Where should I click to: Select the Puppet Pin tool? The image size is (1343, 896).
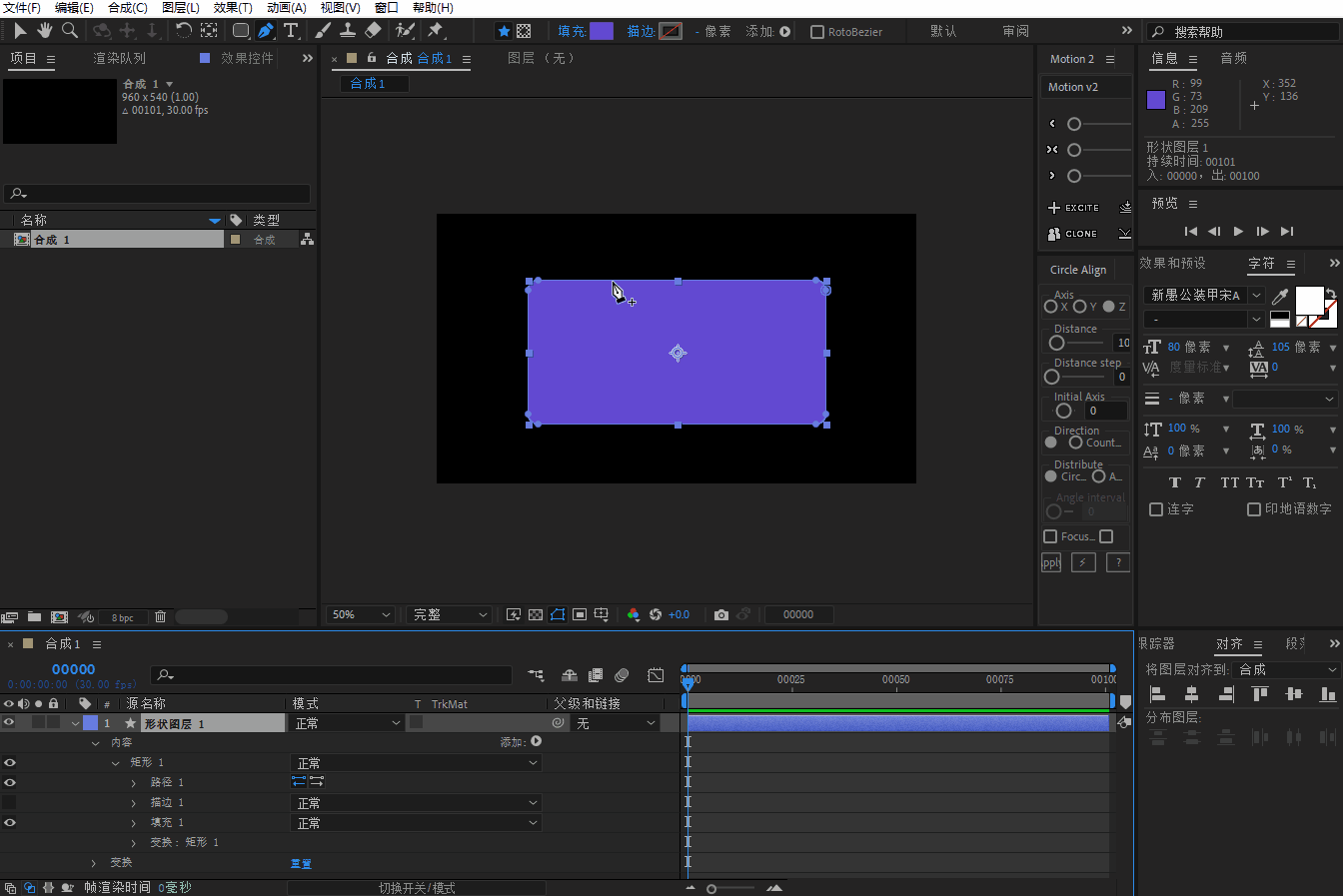click(x=436, y=31)
